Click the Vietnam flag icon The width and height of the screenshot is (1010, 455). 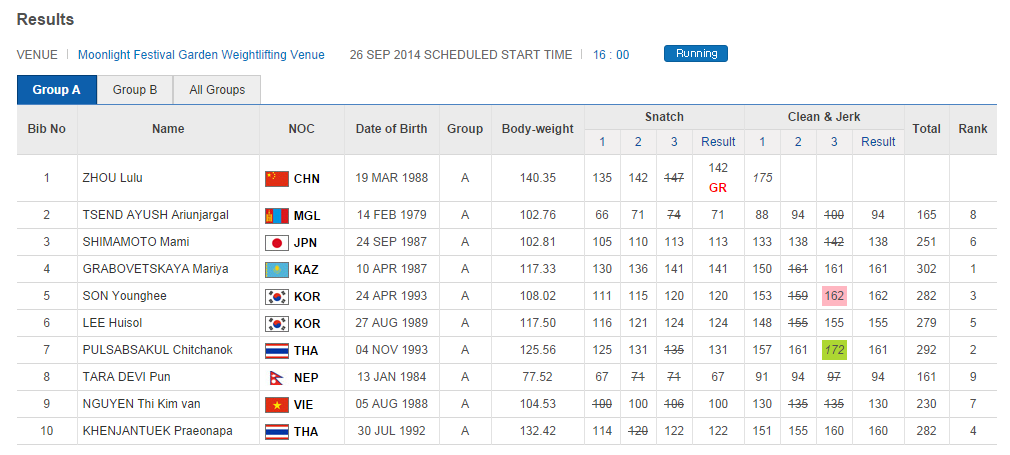click(x=276, y=404)
